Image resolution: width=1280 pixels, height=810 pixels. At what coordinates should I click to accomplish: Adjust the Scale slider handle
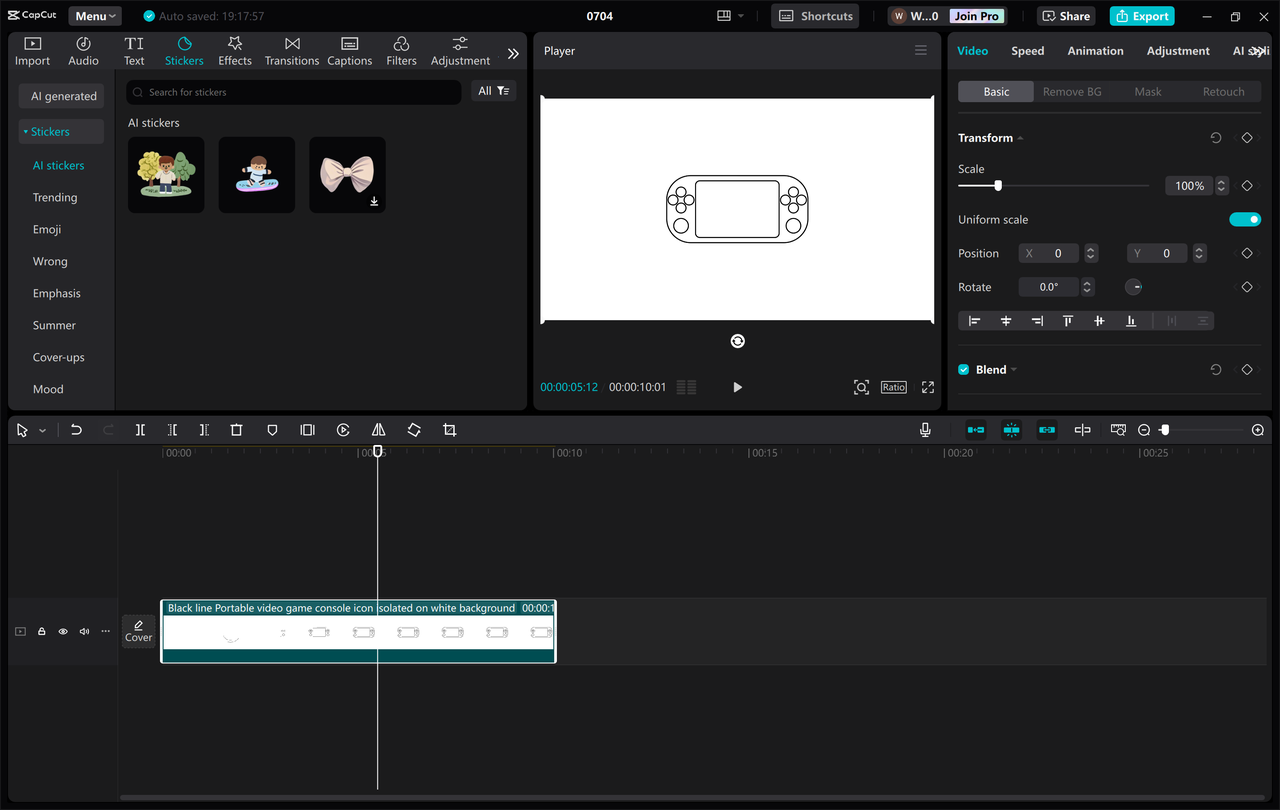point(998,186)
